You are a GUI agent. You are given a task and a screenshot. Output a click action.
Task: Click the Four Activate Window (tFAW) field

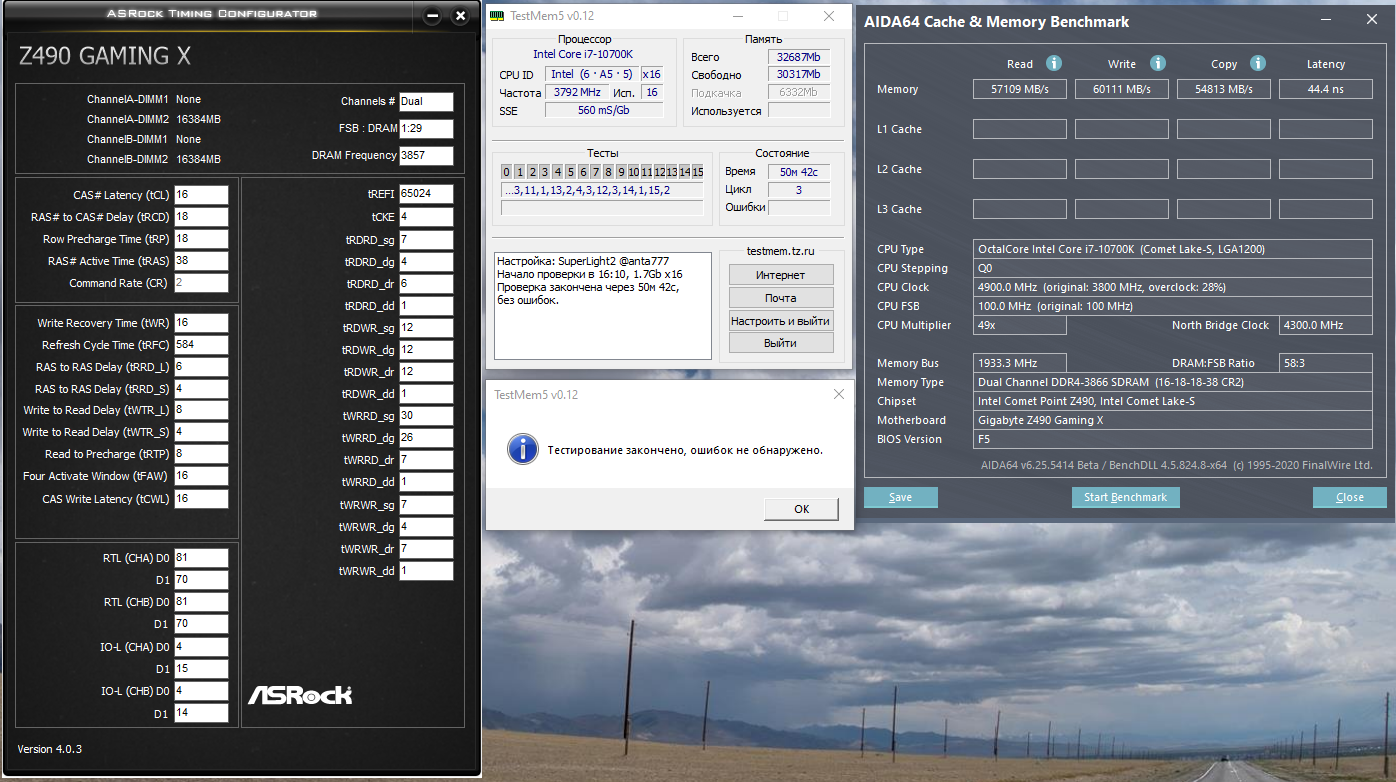[x=201, y=476]
